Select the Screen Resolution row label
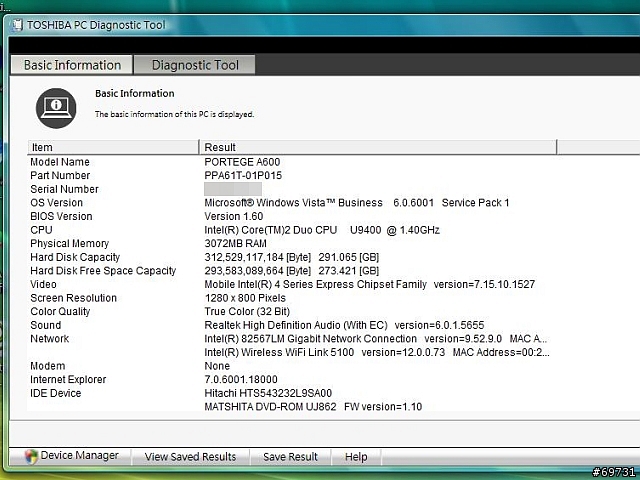Screen dimensions: 640x480 point(73,298)
